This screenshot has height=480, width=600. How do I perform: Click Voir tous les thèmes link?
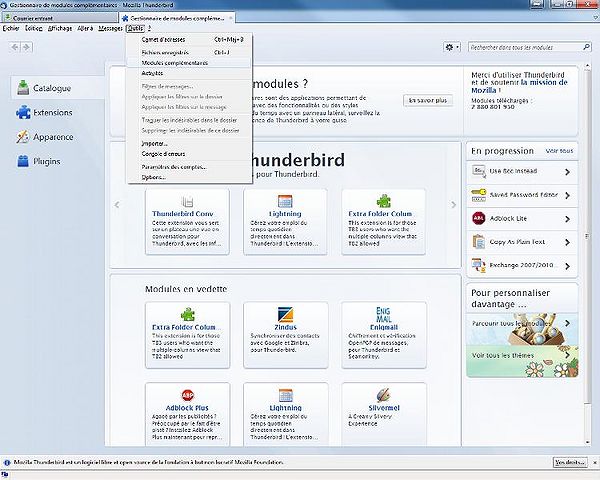click(502, 356)
